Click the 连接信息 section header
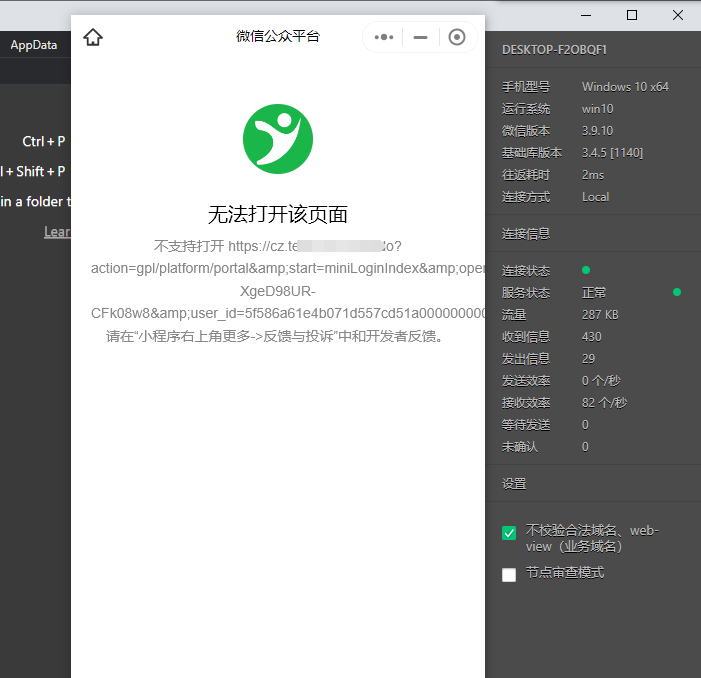 pyautogui.click(x=526, y=234)
